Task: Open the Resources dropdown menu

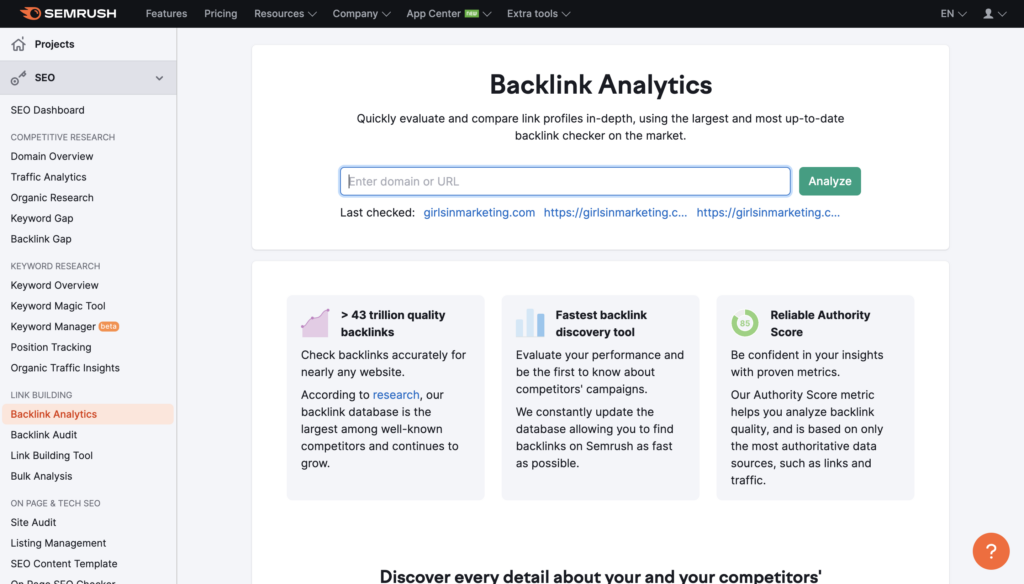Action: [285, 14]
